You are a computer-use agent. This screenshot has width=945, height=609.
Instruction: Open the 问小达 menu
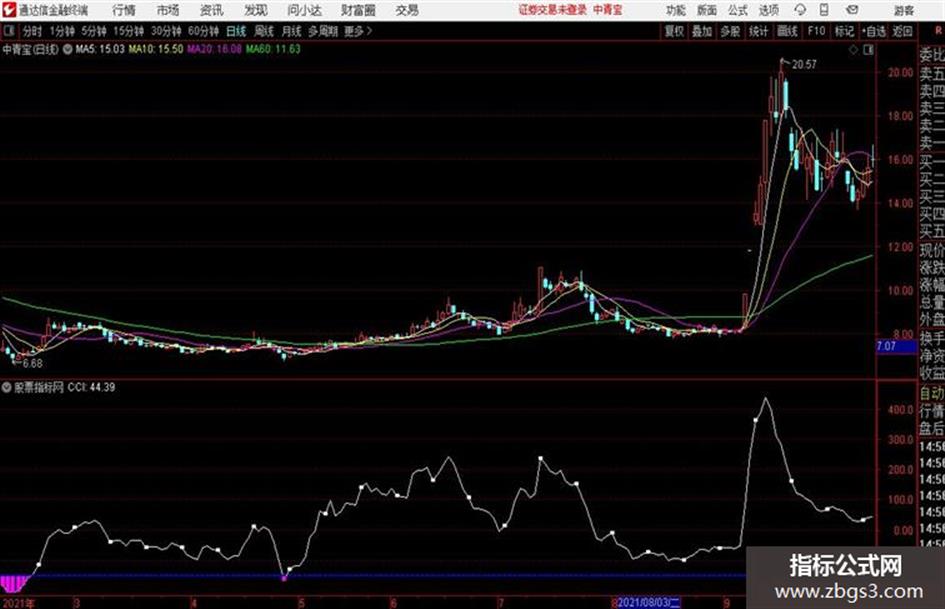click(x=304, y=10)
